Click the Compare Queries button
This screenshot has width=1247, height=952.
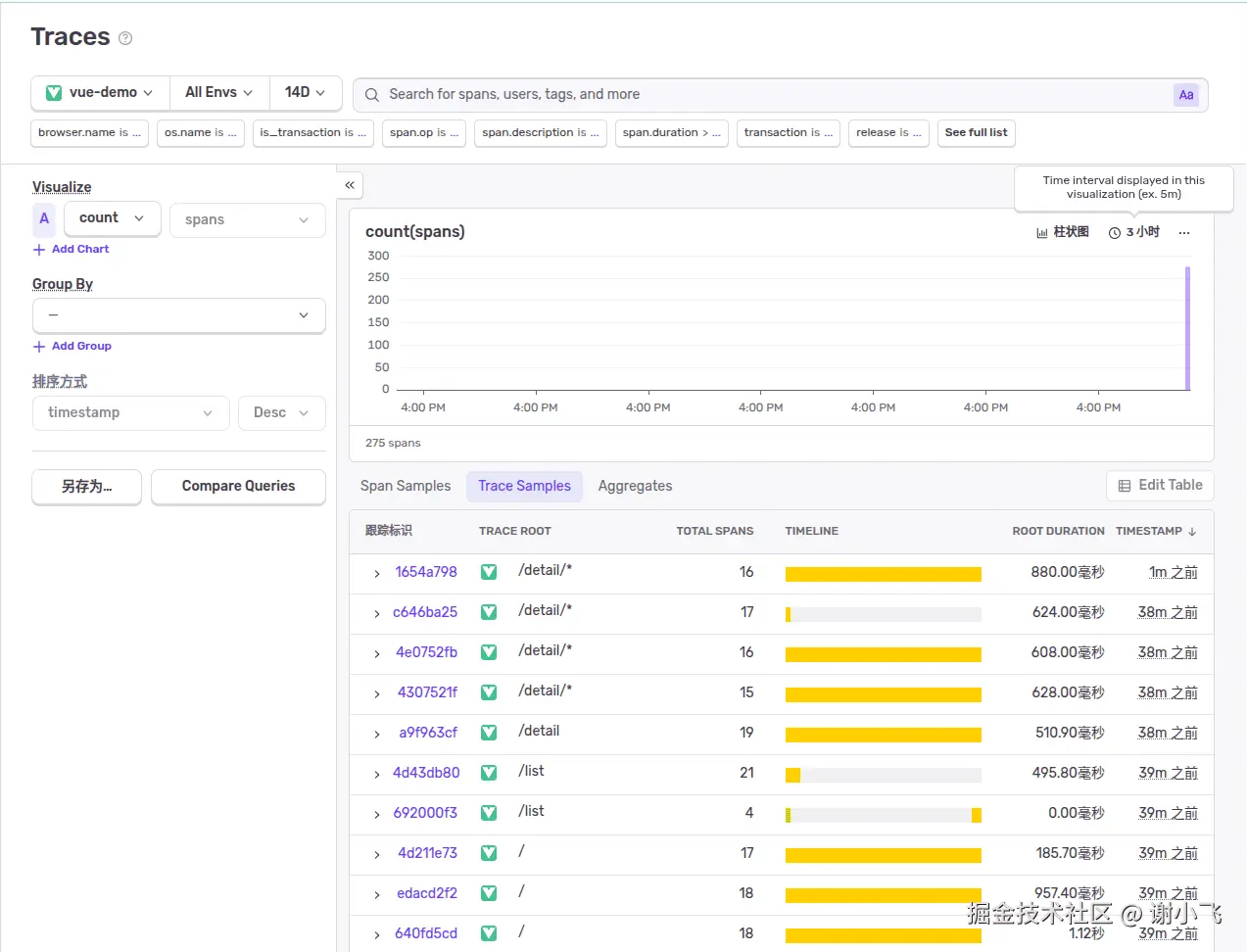(238, 487)
